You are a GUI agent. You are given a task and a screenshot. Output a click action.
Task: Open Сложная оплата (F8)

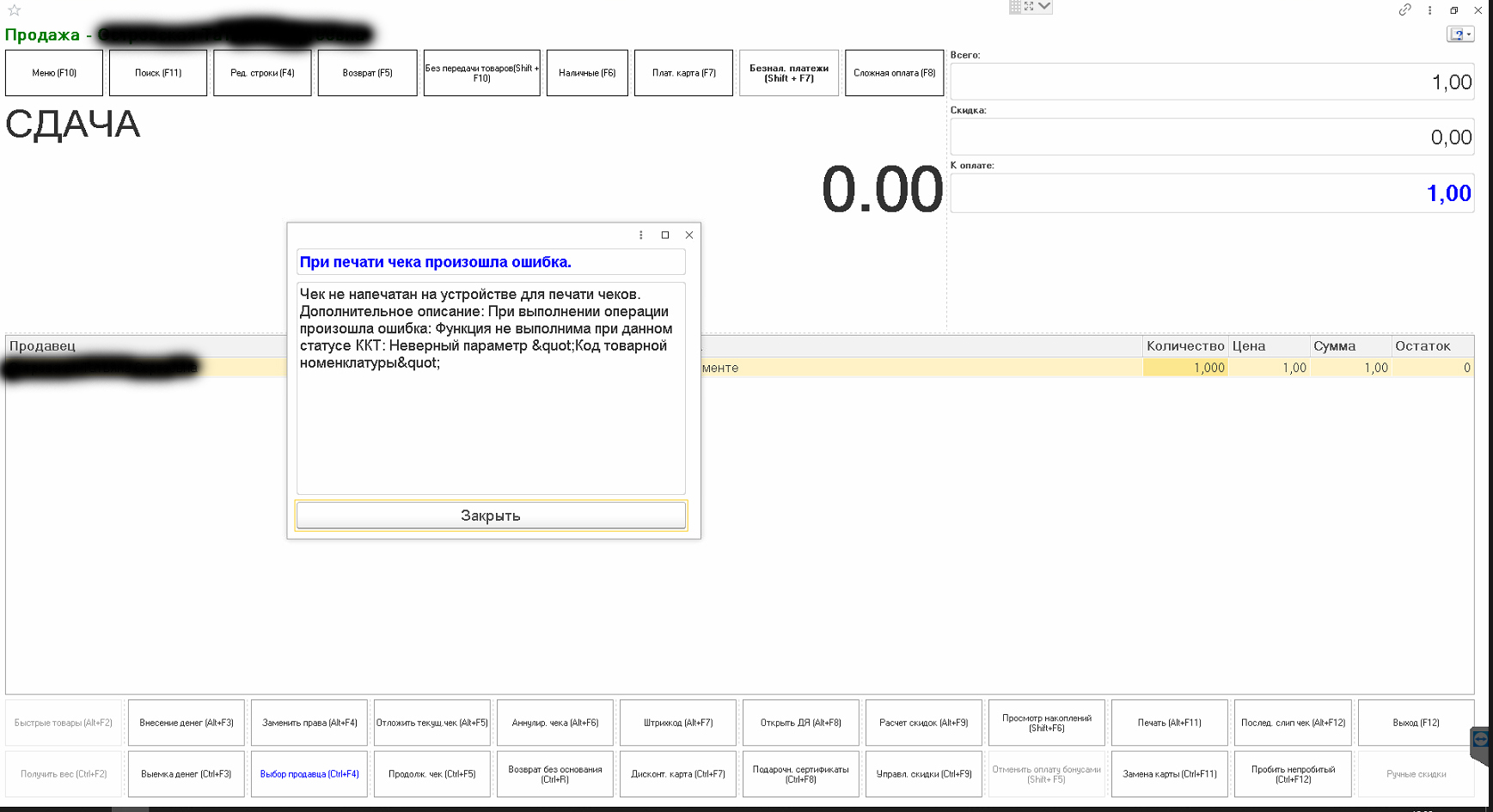pyautogui.click(x=894, y=73)
